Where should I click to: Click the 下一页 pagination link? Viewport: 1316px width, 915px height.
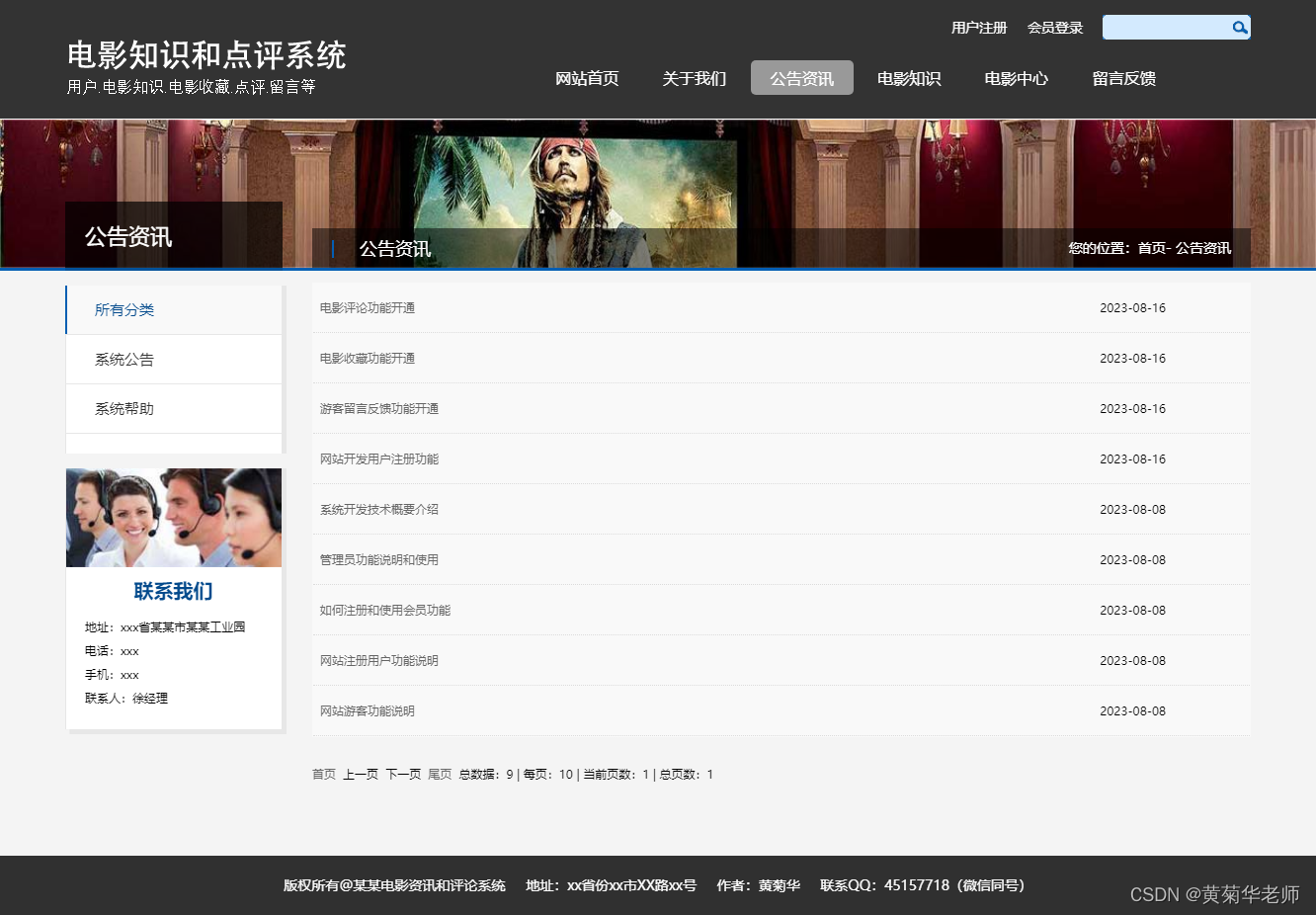point(403,775)
